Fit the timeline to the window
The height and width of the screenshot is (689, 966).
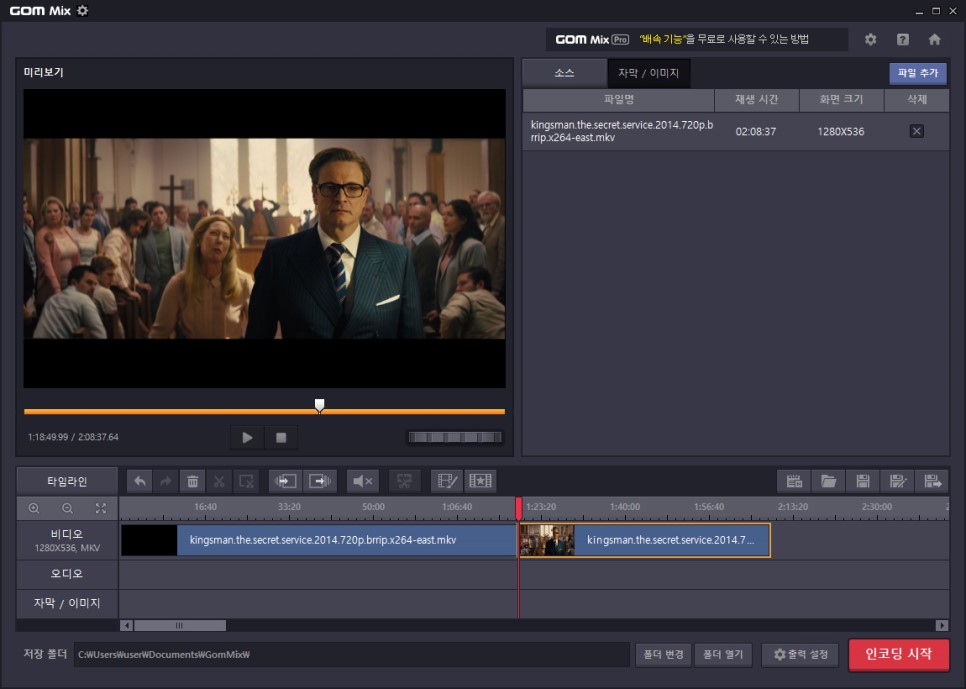[x=101, y=508]
